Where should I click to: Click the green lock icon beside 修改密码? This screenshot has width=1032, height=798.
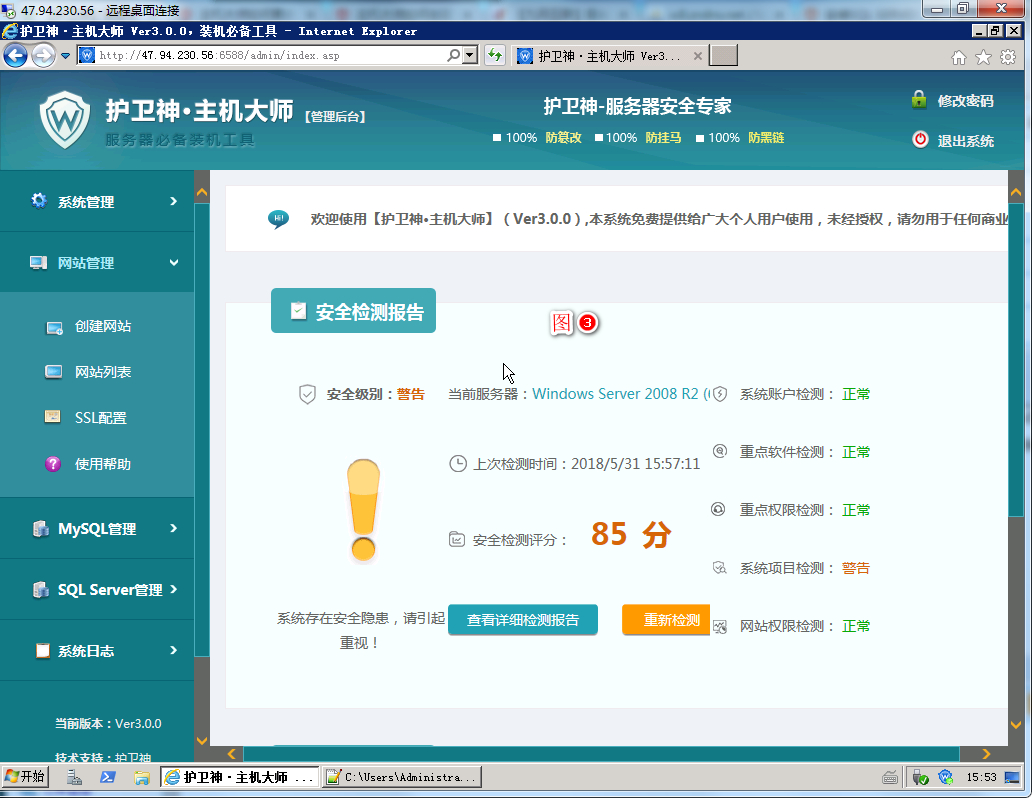(x=919, y=99)
